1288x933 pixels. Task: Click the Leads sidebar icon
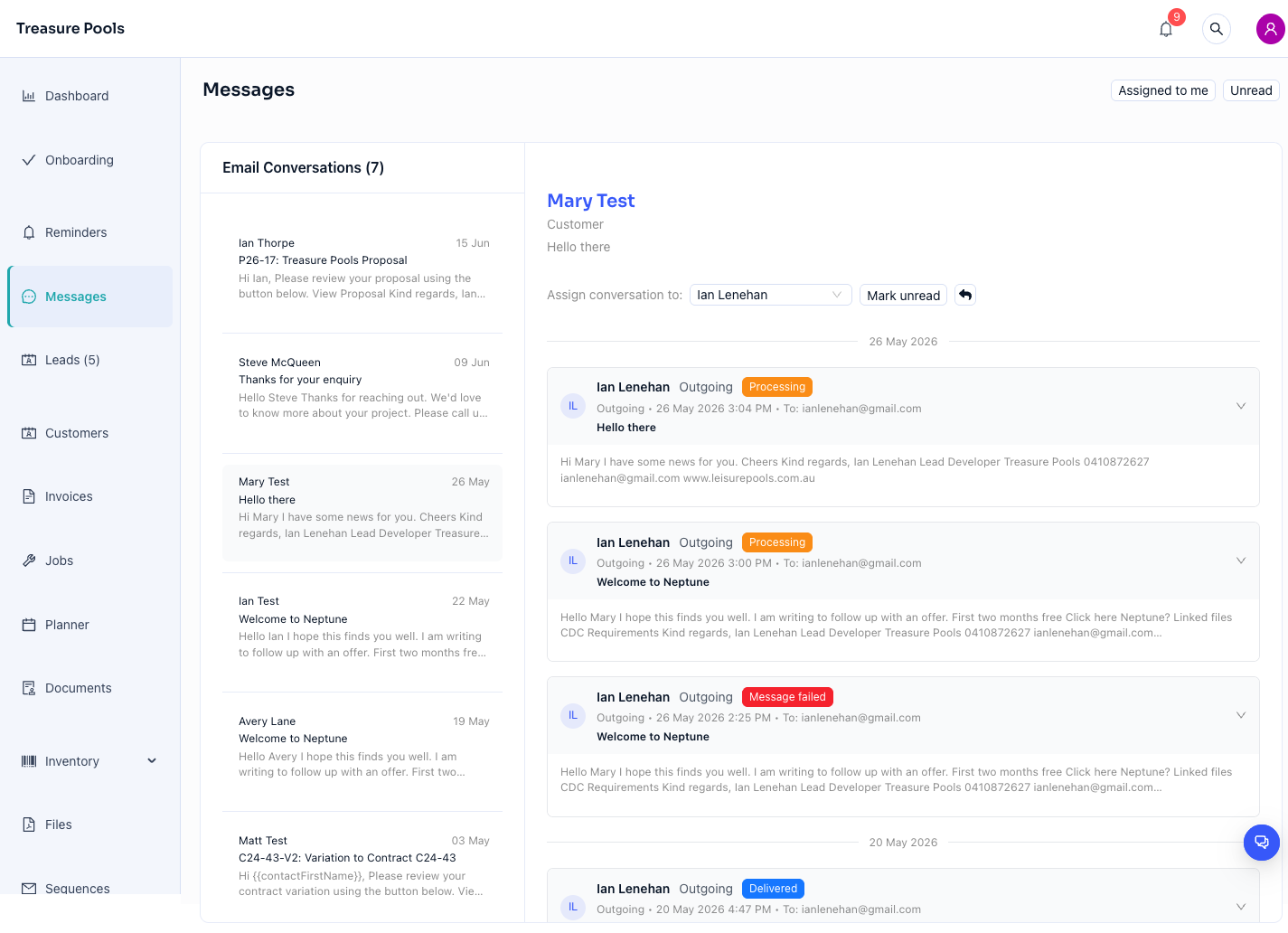tap(29, 360)
